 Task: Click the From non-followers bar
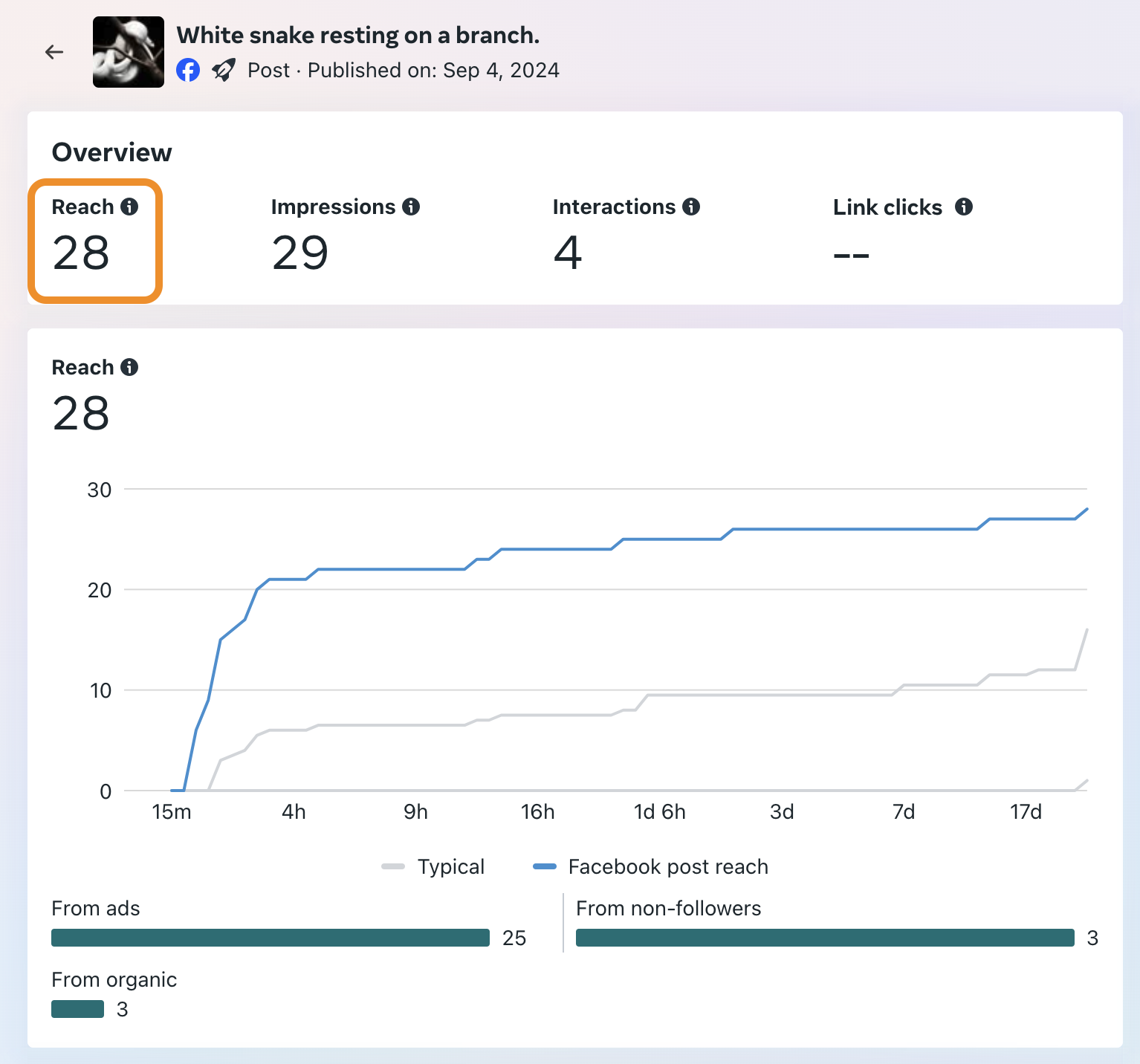pyautogui.click(x=825, y=938)
